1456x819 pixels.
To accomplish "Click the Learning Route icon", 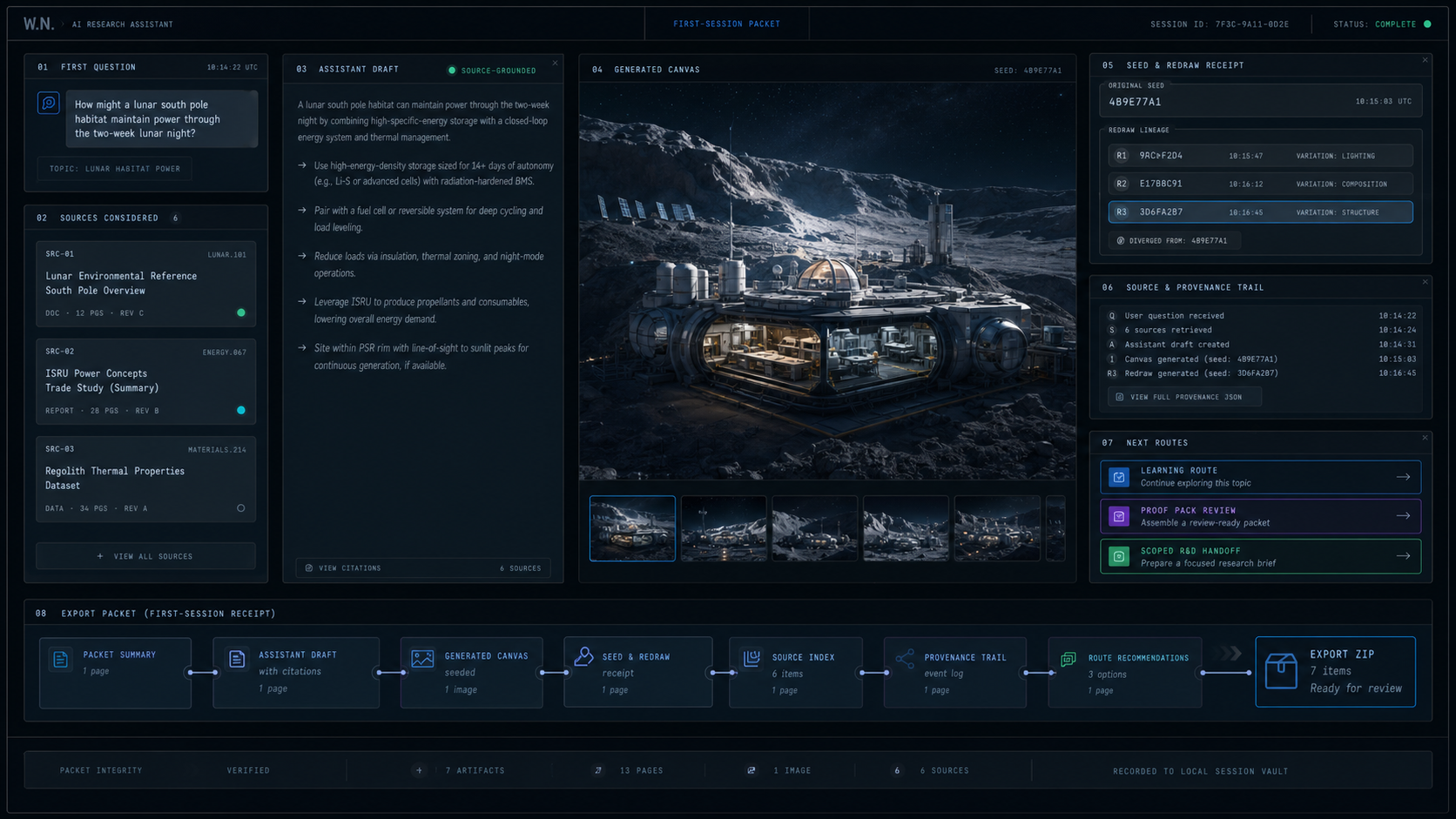I will (1119, 477).
